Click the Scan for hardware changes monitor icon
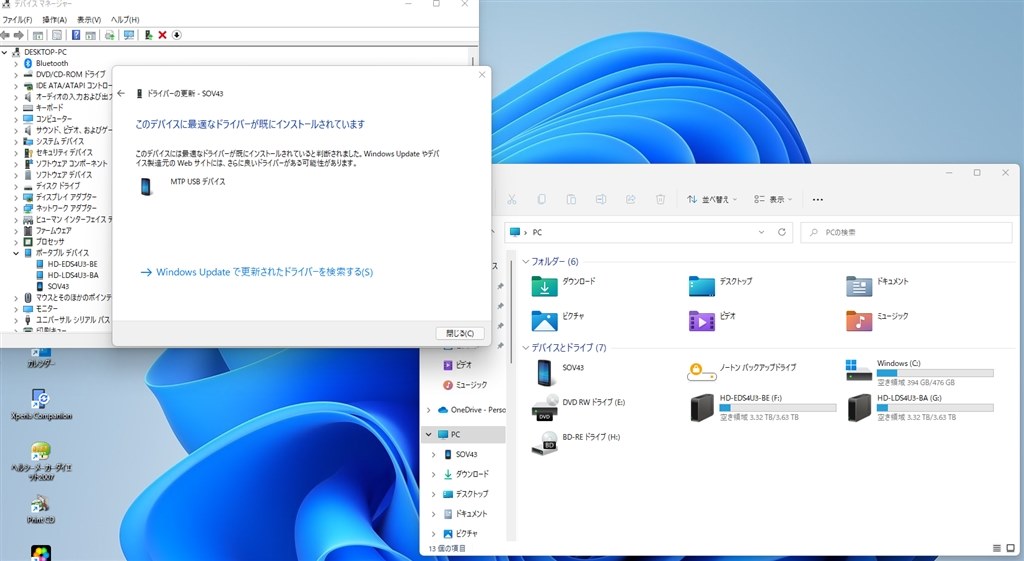 click(129, 35)
